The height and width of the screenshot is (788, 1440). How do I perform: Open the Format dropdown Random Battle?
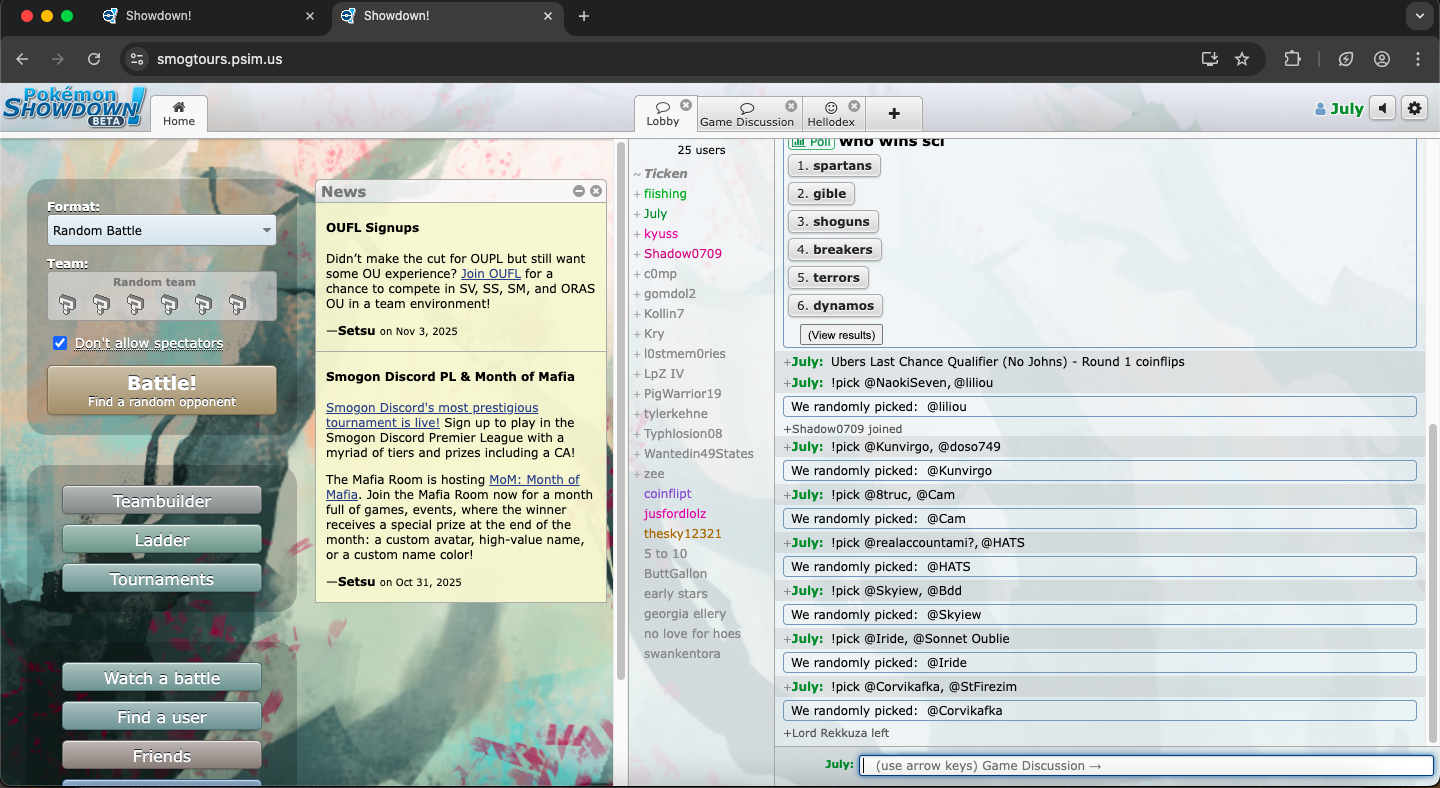[161, 230]
